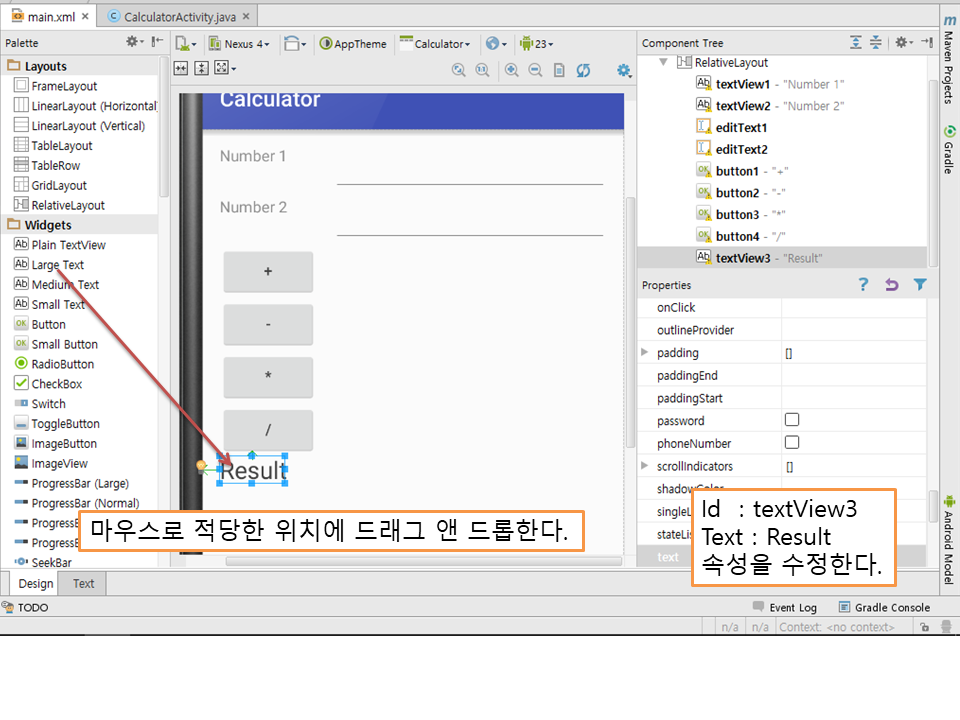The height and width of the screenshot is (720, 960).
Task: Click the AppTheme button
Action: click(353, 44)
